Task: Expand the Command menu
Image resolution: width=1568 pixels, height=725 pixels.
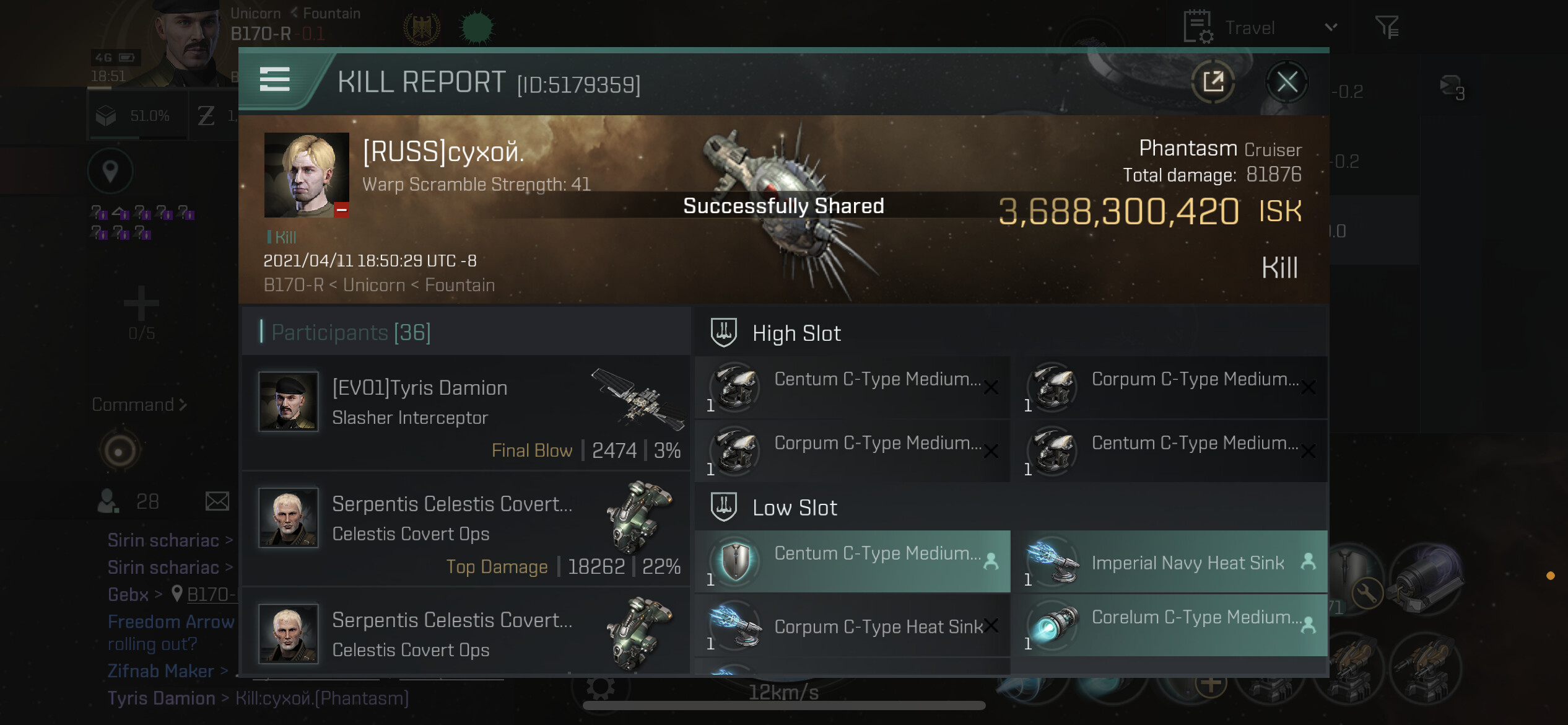Action: (x=139, y=405)
